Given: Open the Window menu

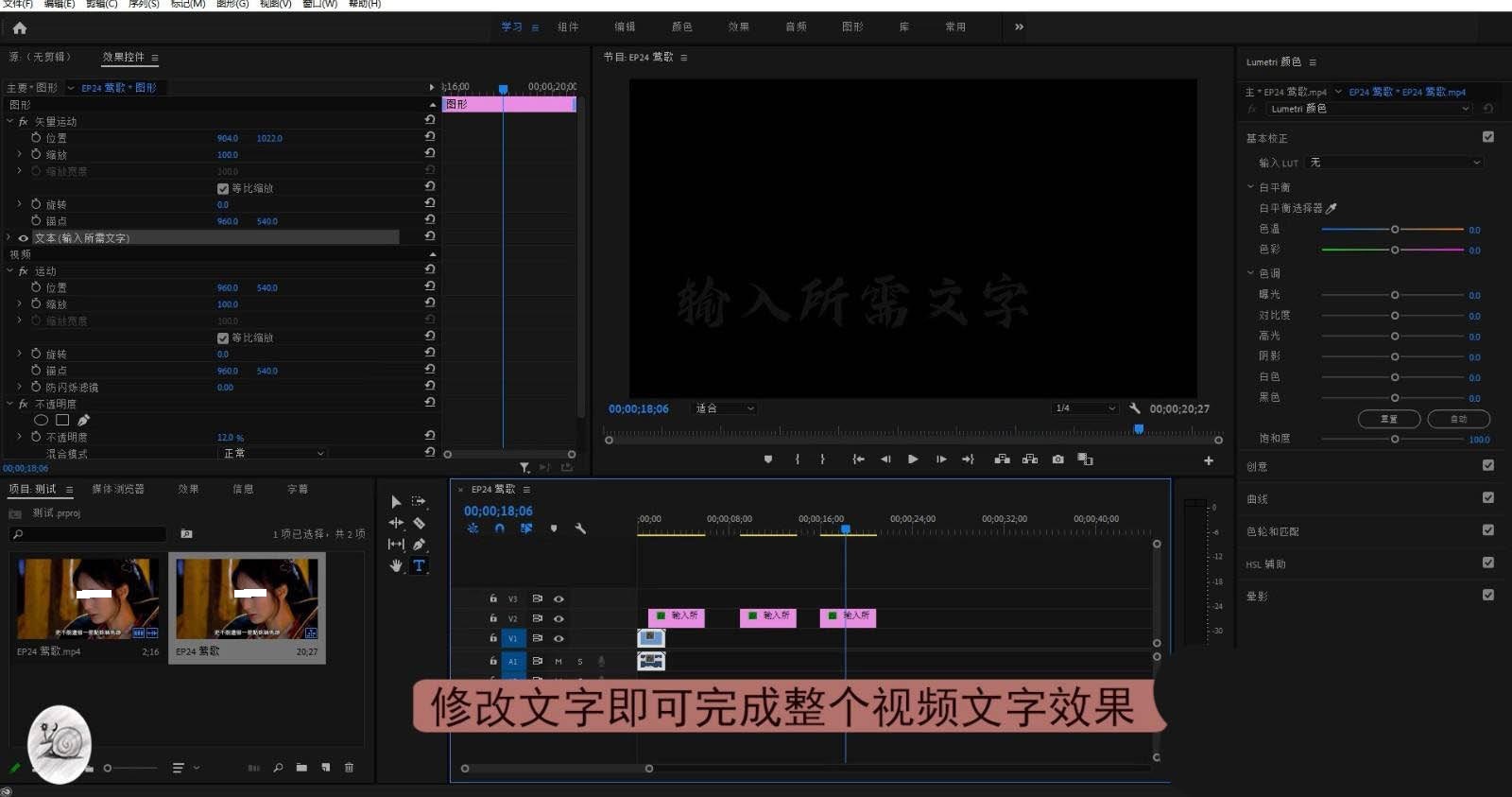Looking at the screenshot, I should (x=319, y=4).
